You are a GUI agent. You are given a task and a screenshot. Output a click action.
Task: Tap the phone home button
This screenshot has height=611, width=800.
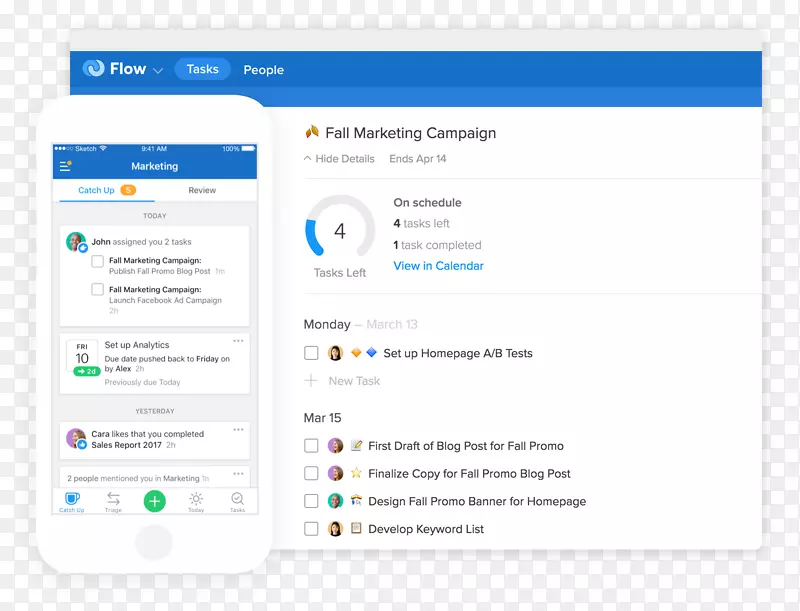(x=154, y=542)
